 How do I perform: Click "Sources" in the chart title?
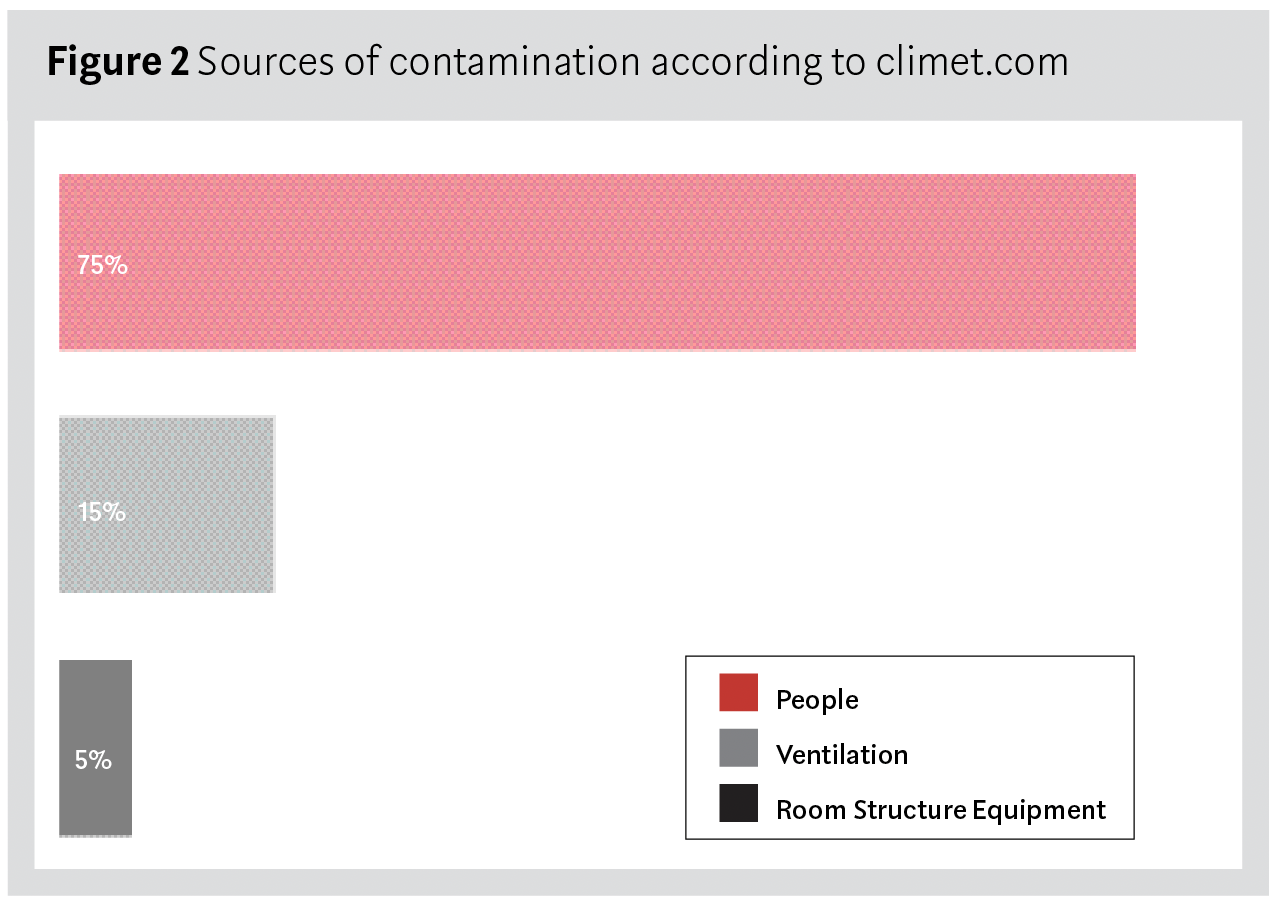(x=255, y=62)
